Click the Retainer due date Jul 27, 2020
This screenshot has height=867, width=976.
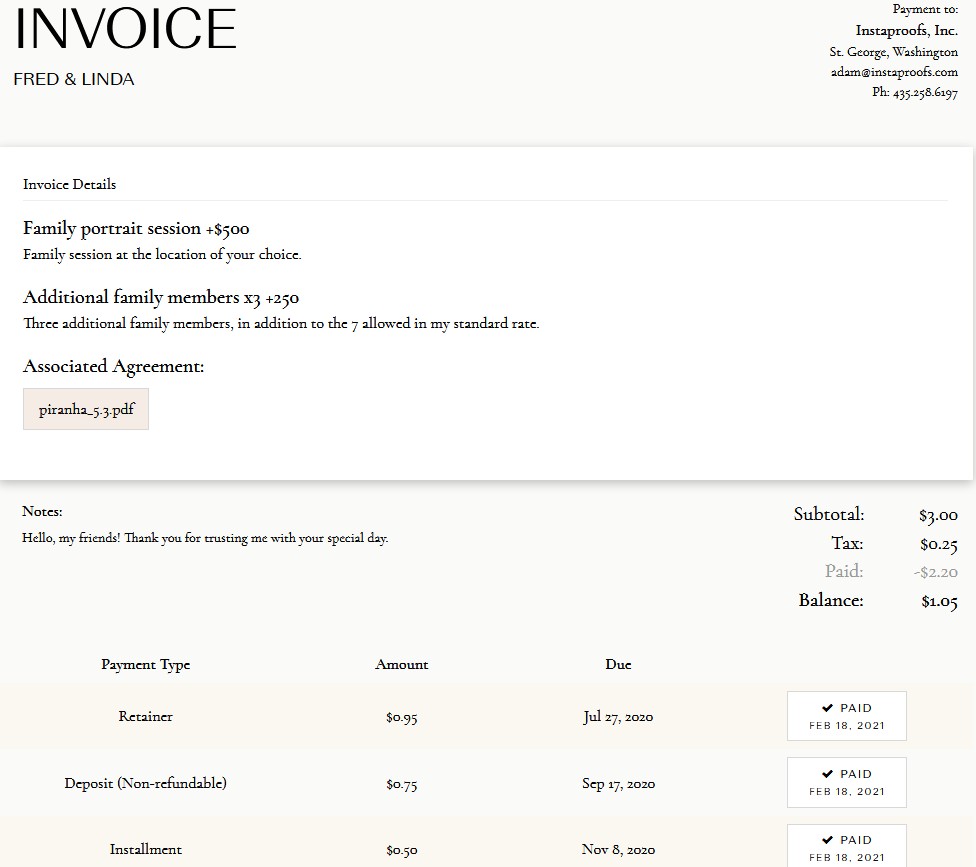click(618, 717)
